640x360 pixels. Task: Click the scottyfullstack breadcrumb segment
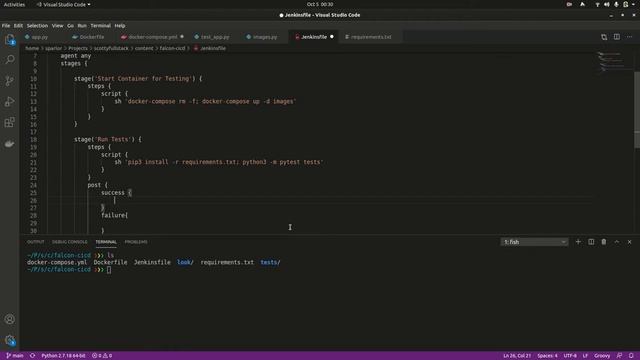(111, 48)
